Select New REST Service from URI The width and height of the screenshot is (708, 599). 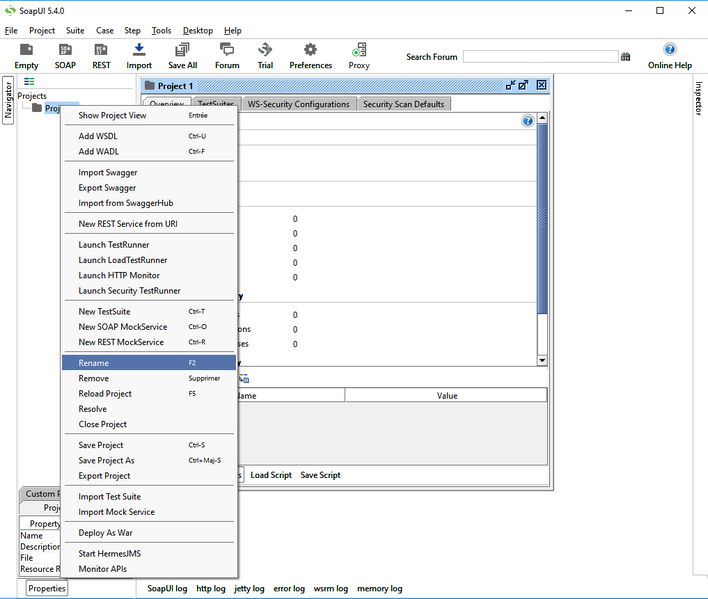149,224
